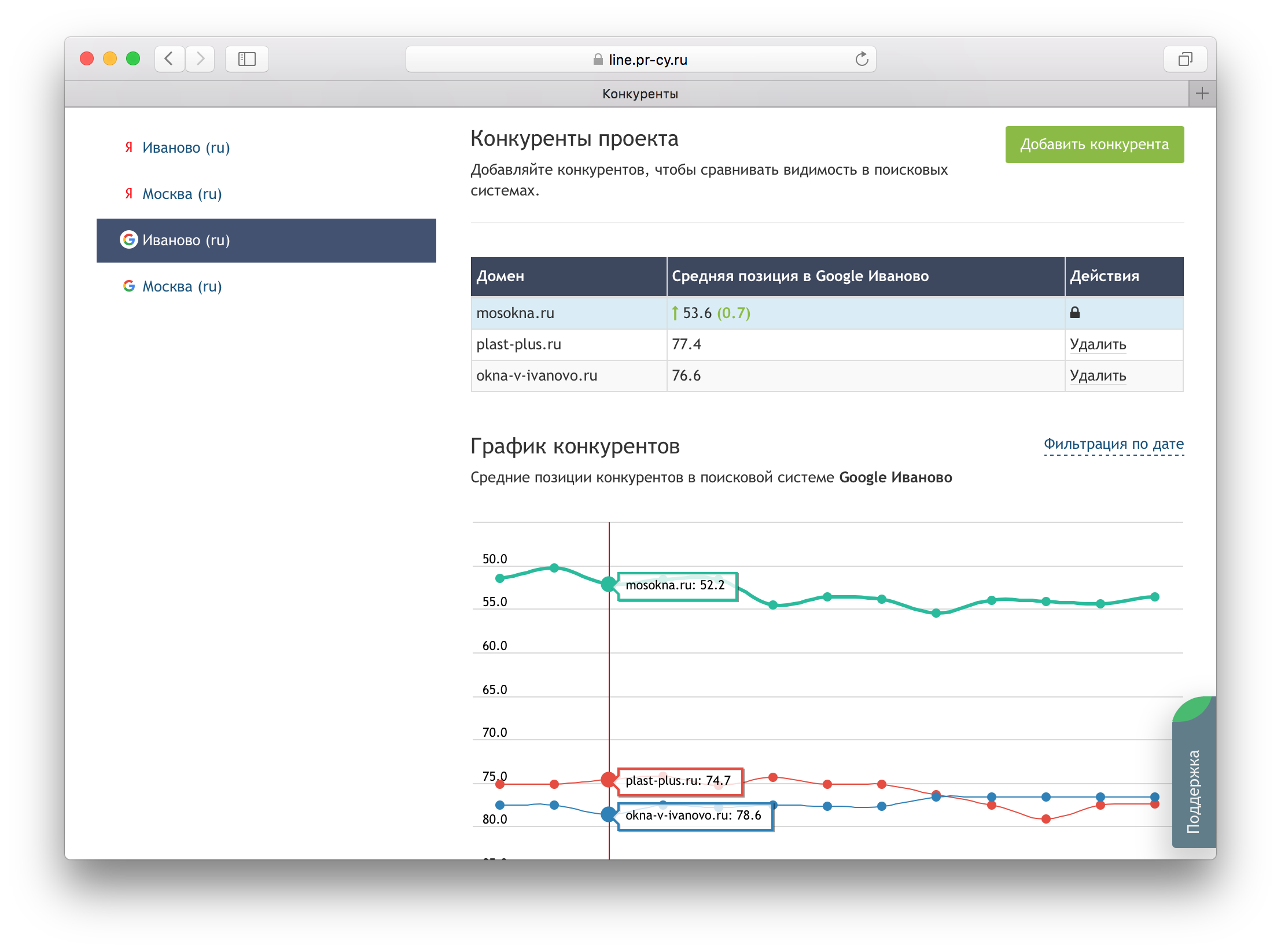Open the tab overview icon

tap(1185, 59)
